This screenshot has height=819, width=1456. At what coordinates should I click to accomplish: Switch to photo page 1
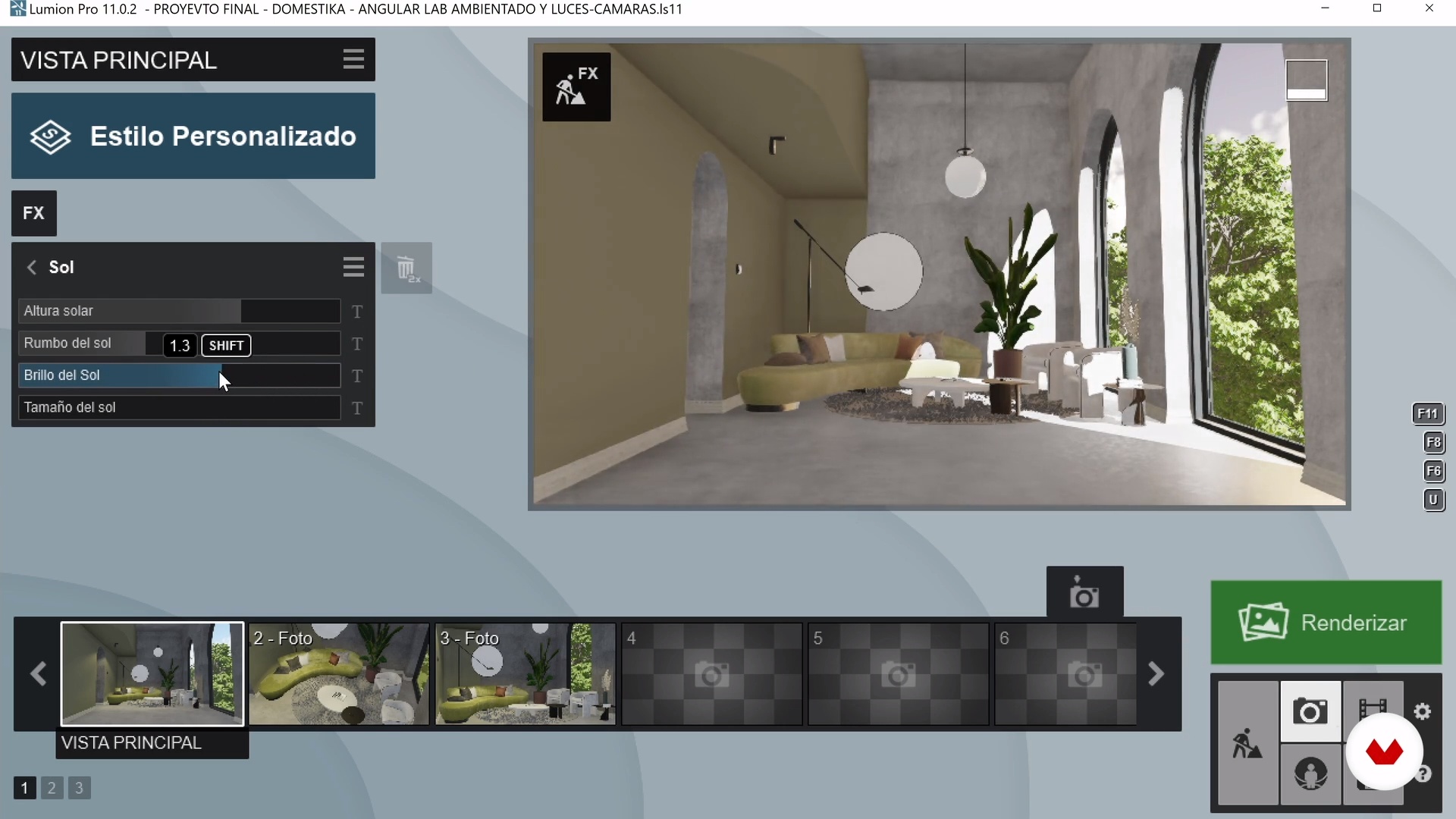point(24,788)
